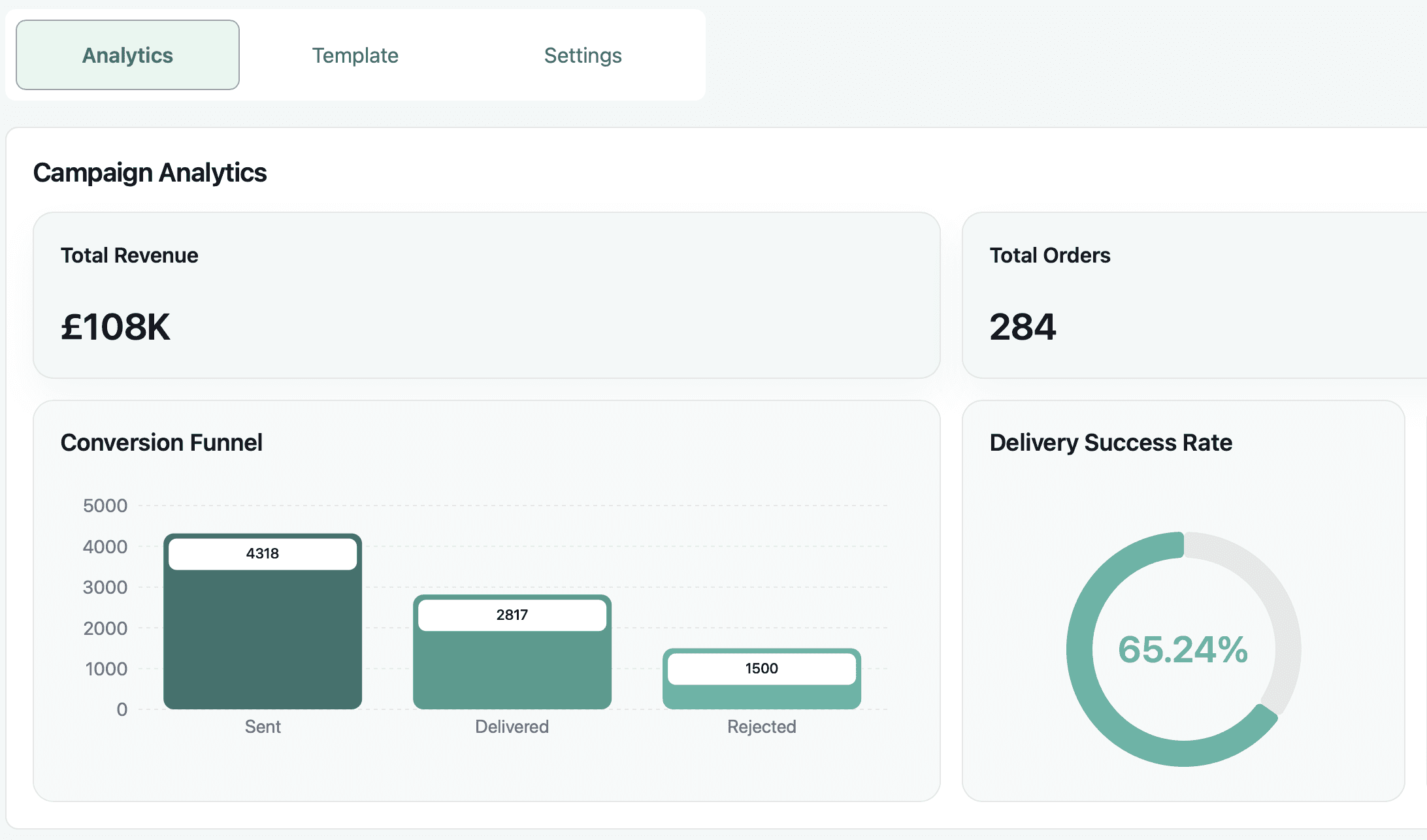The height and width of the screenshot is (840, 1427).
Task: Select the Total Orders card
Action: [x=1196, y=295]
